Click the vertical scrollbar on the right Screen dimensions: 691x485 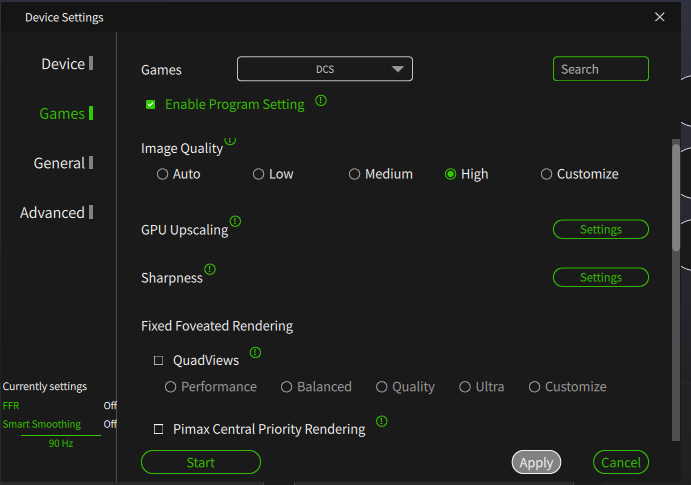[676, 196]
